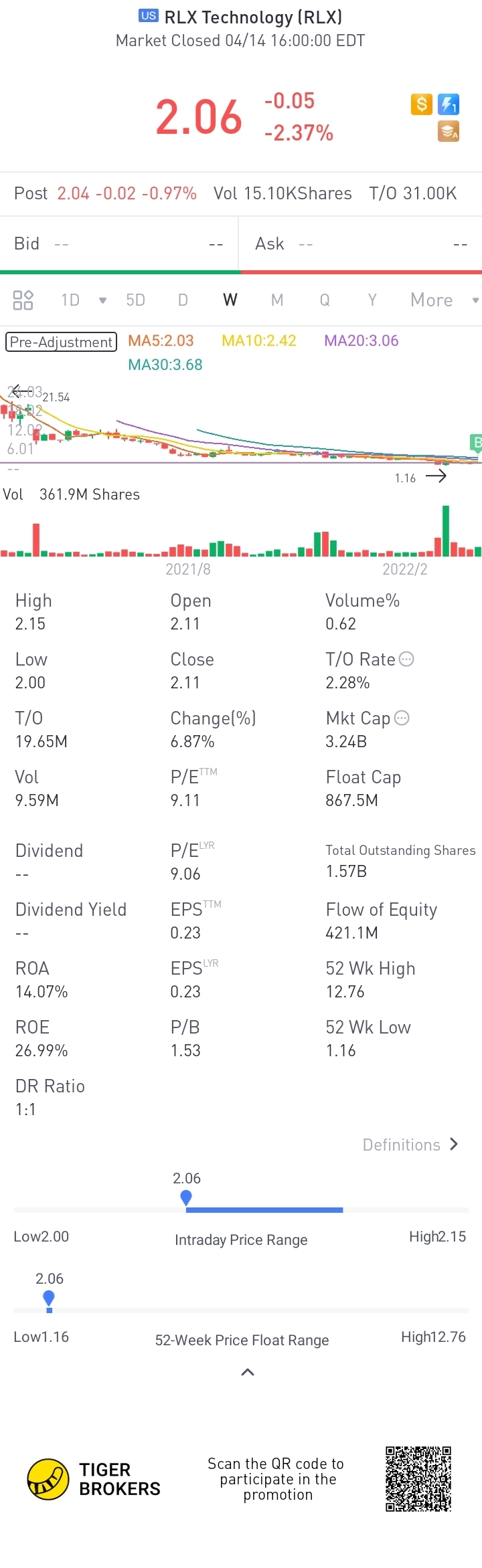Expand the 1D timeframe dropdown arrow
This screenshot has width=482, height=1568.
pyautogui.click(x=102, y=300)
